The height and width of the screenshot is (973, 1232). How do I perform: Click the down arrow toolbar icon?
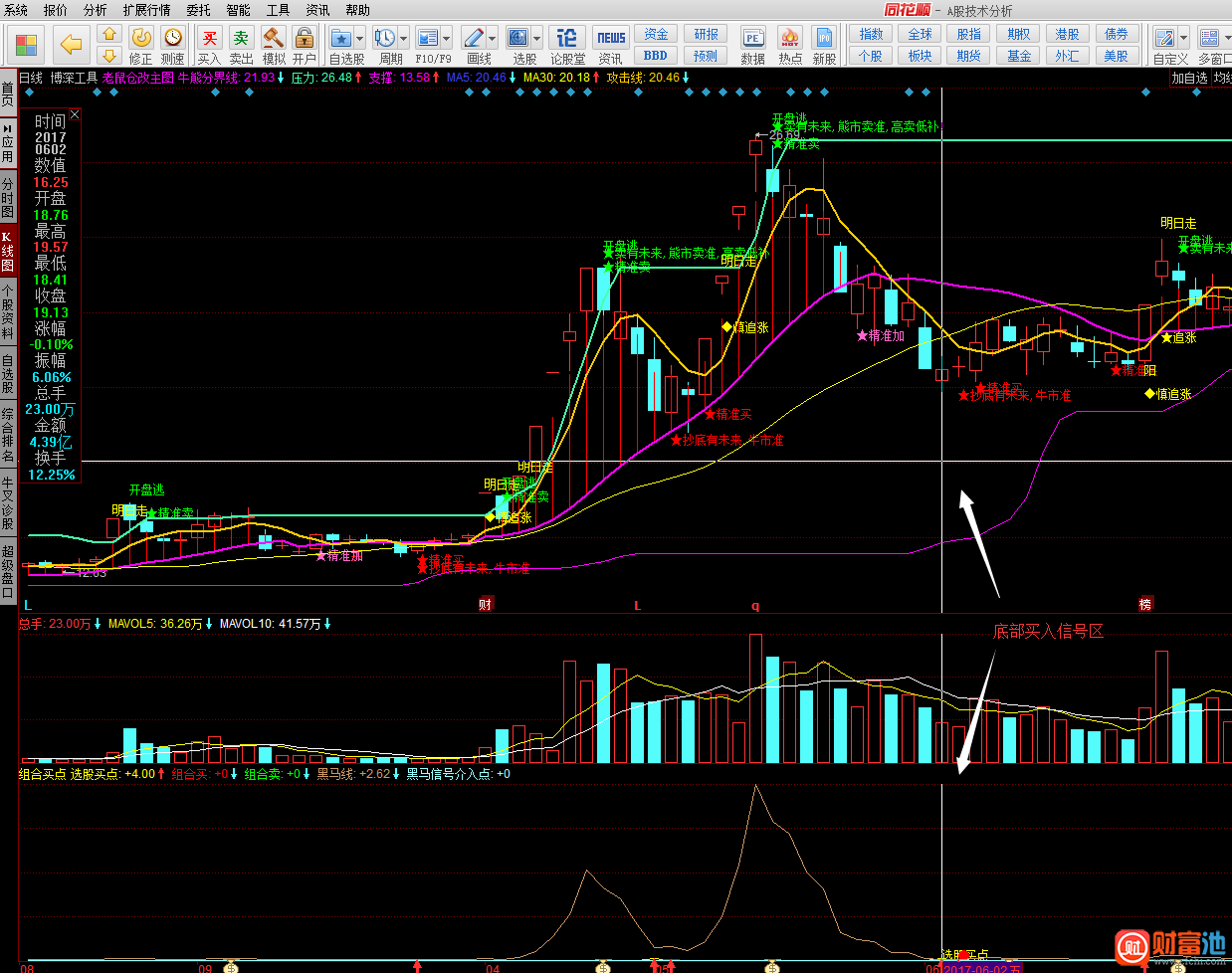point(110,55)
